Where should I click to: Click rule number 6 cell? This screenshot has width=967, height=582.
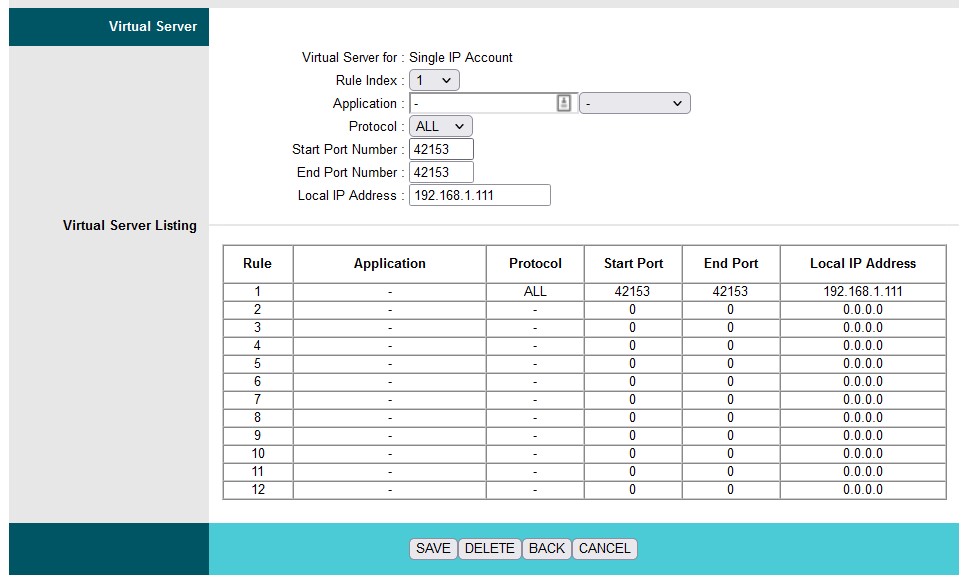coord(258,382)
